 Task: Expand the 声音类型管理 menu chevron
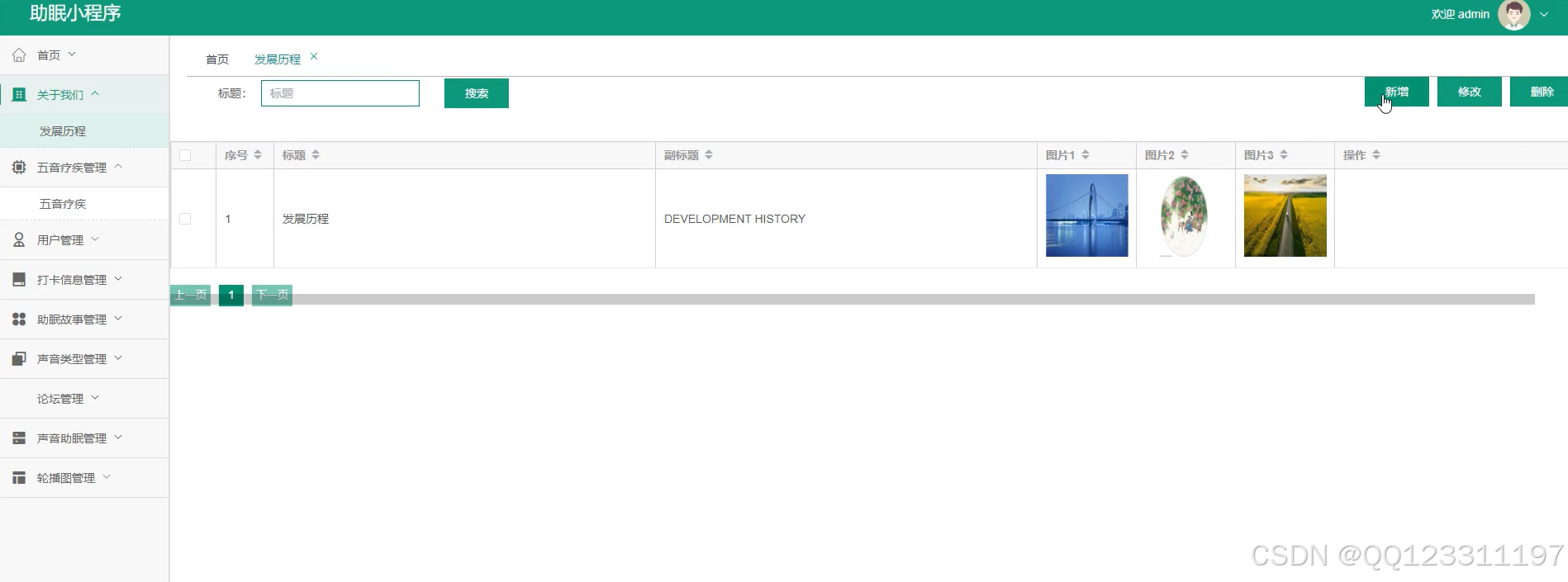(x=118, y=358)
